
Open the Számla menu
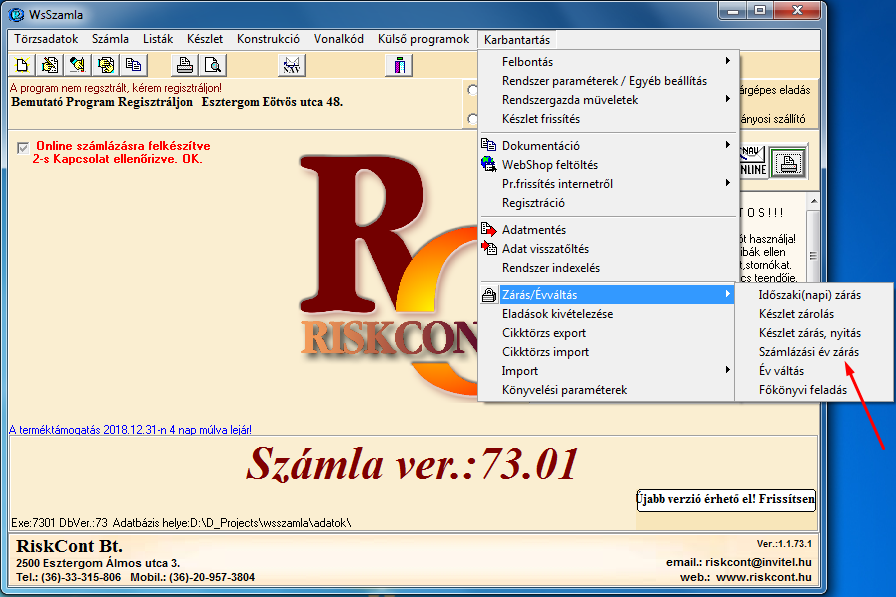click(110, 38)
